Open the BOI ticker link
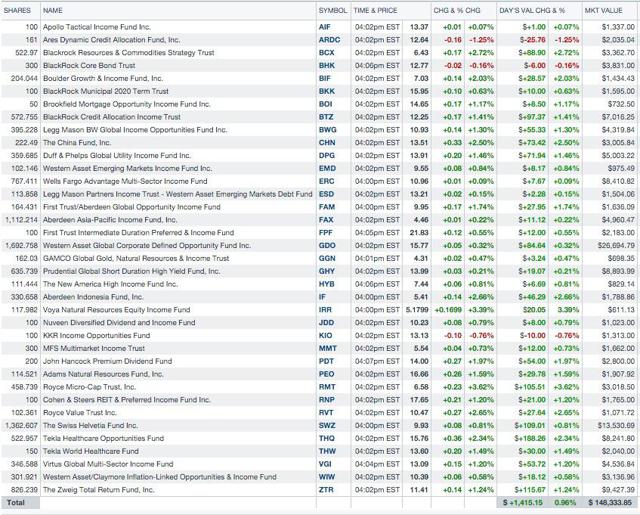The image size is (640, 515). tap(325, 104)
